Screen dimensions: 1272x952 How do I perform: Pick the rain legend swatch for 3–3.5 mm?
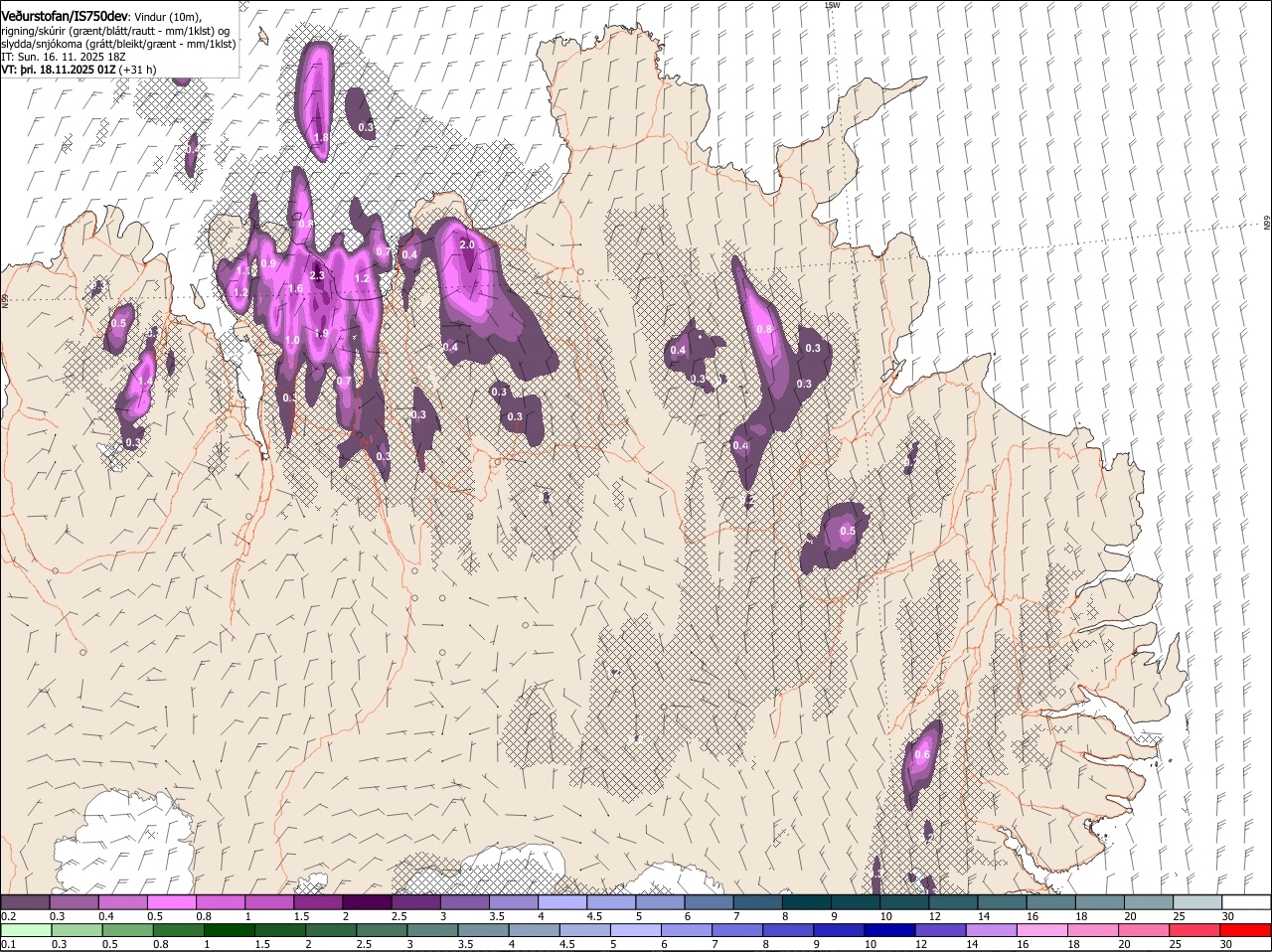click(x=433, y=931)
